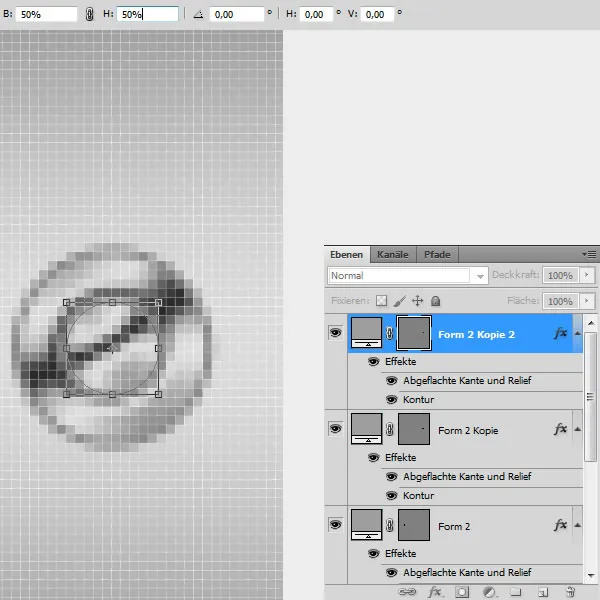Add a layer mask using the bottom mask icon
The image size is (600, 600).
point(463,592)
